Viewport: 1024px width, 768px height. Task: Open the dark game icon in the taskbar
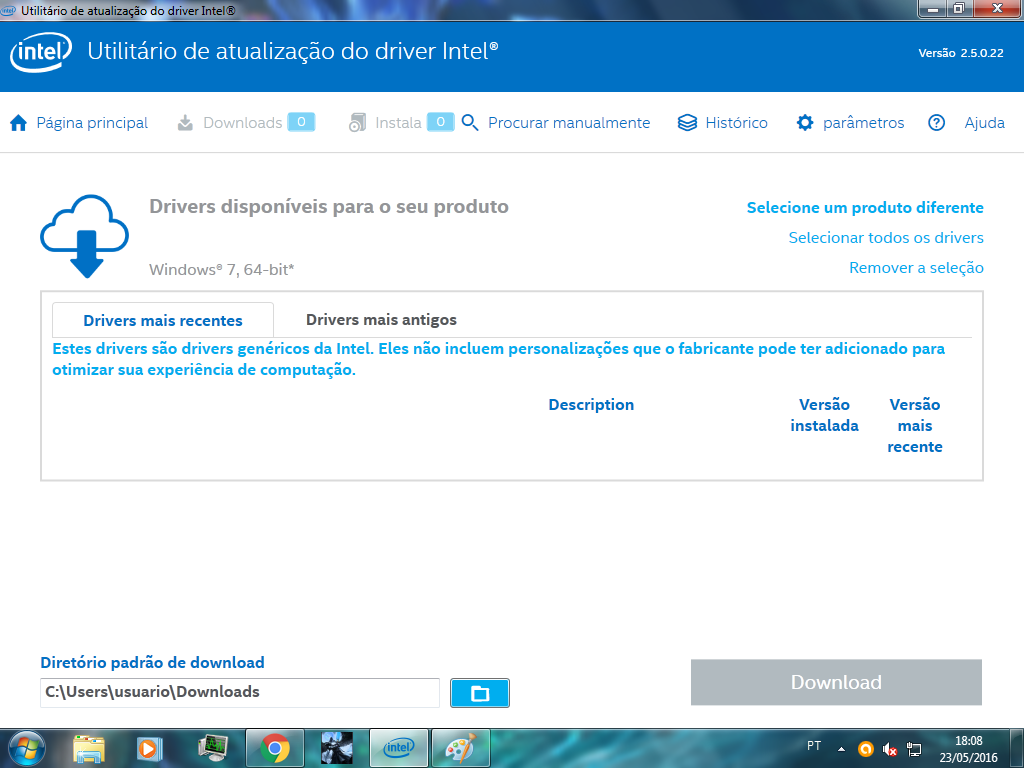point(337,748)
